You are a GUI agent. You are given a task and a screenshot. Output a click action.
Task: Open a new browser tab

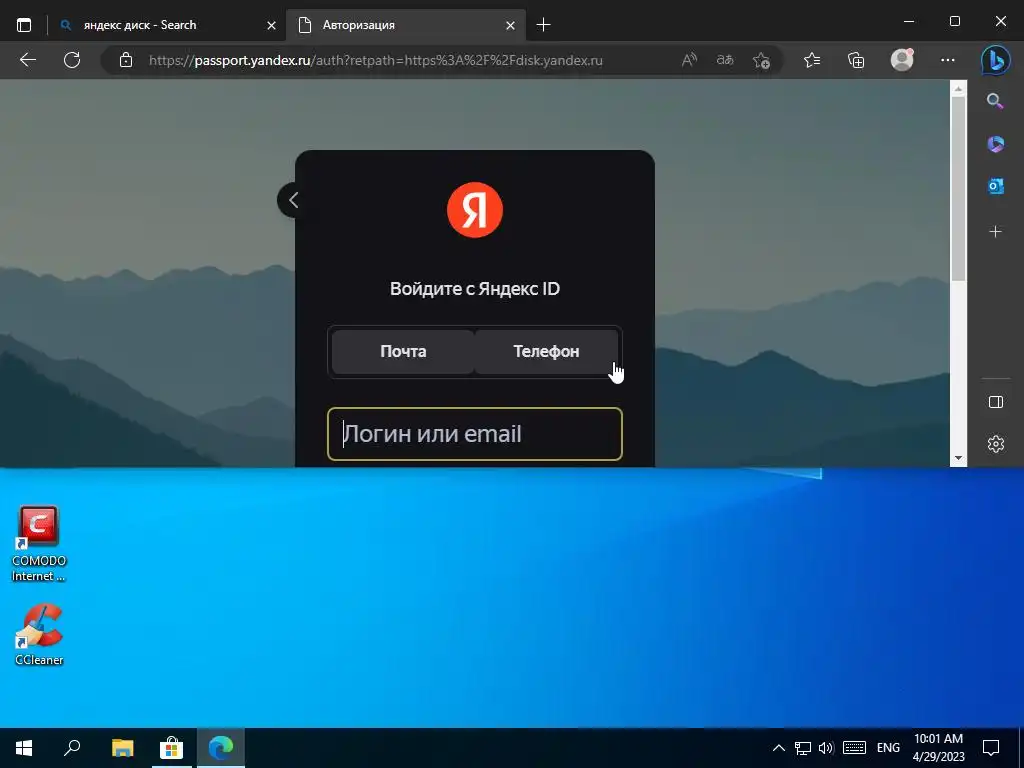click(543, 25)
